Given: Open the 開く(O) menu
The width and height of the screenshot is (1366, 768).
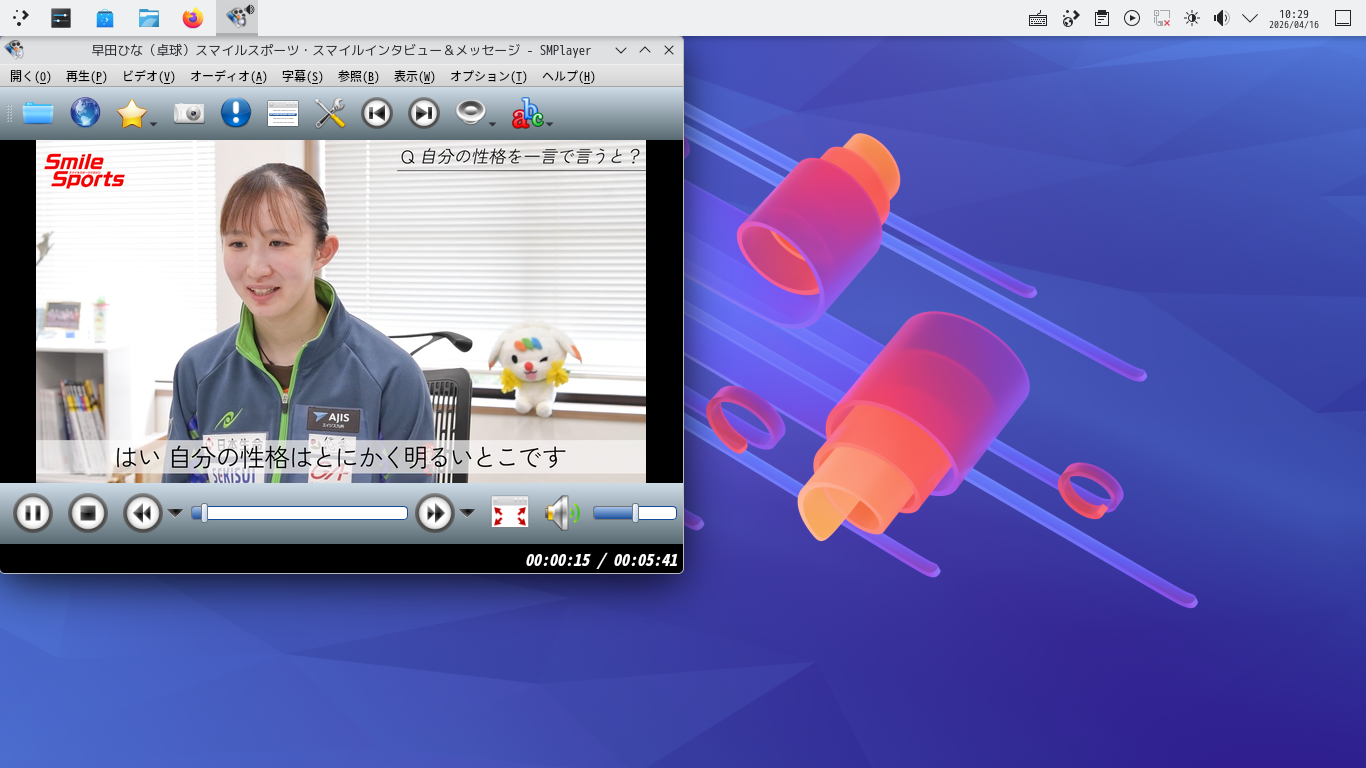Looking at the screenshot, I should point(30,77).
